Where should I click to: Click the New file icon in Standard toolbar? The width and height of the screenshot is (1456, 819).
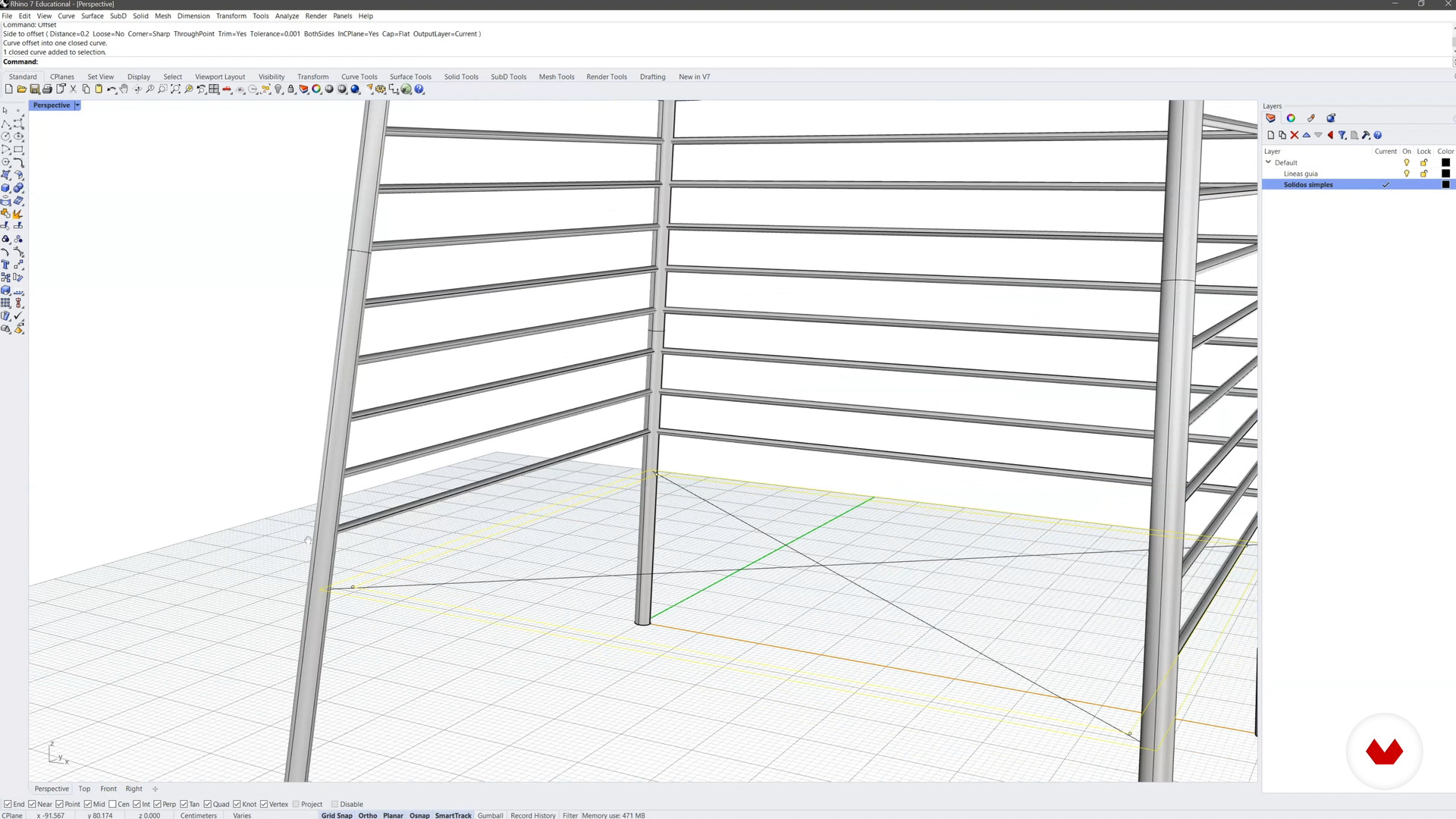point(9,89)
